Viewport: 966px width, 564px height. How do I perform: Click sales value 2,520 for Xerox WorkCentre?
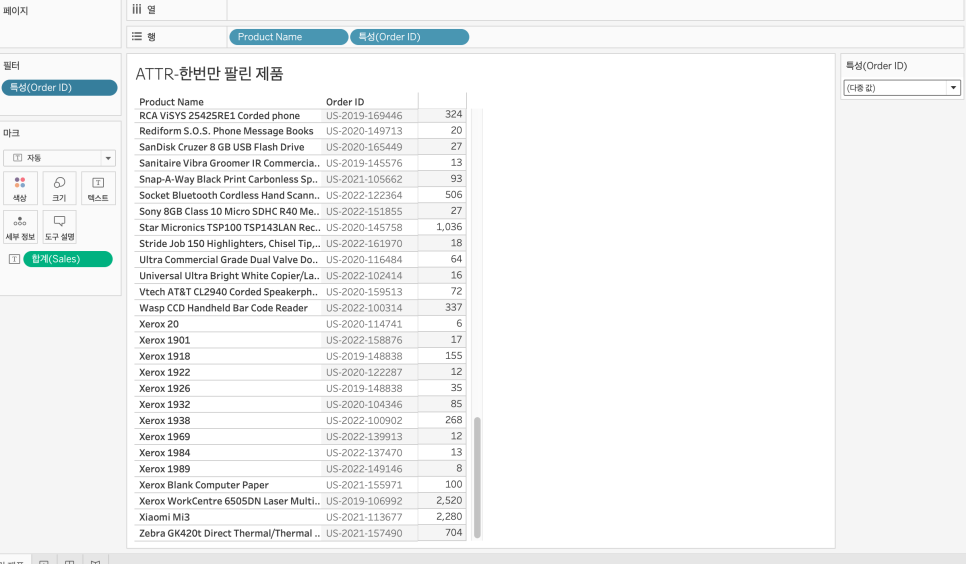pyautogui.click(x=449, y=500)
